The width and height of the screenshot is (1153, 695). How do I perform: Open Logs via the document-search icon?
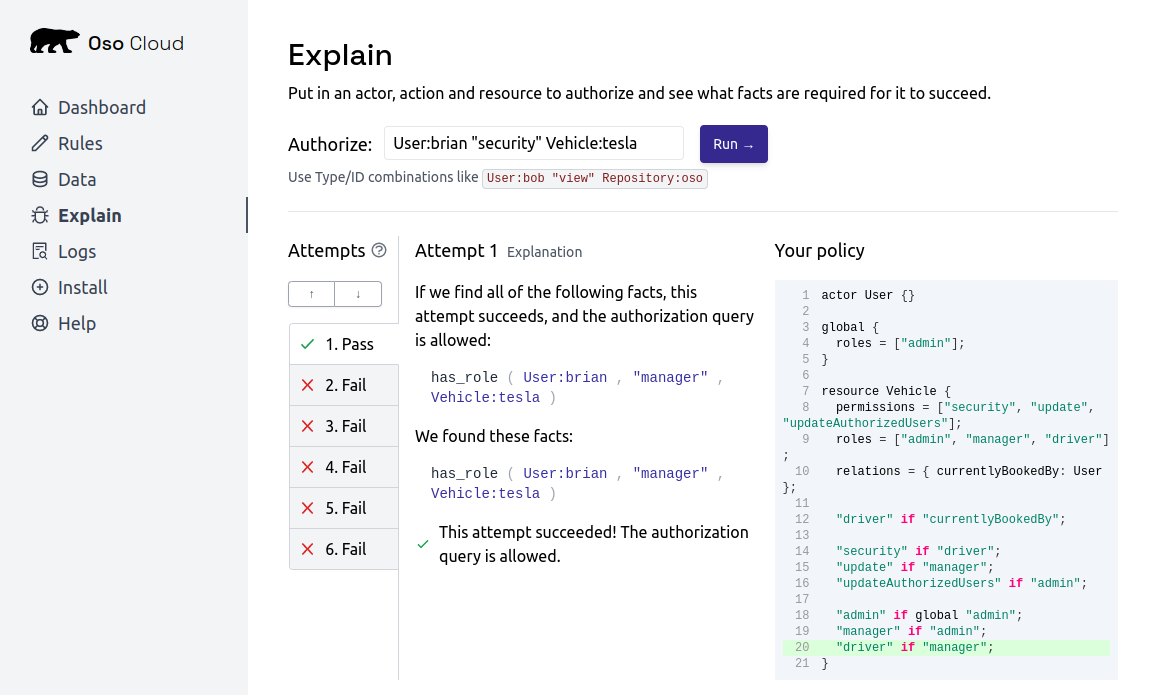pos(39,251)
